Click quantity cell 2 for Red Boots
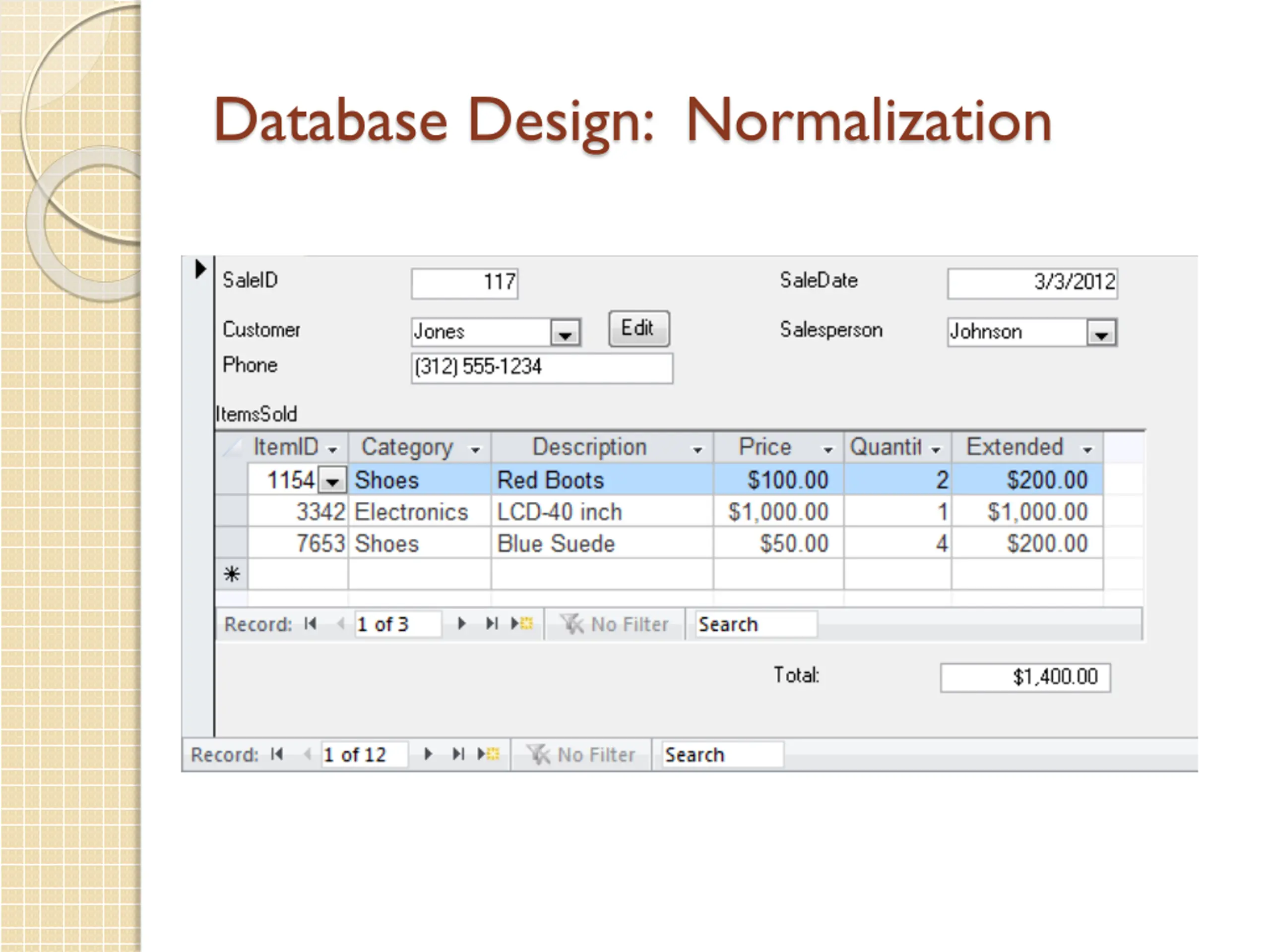Image resolution: width=1270 pixels, height=952 pixels. pyautogui.click(x=897, y=480)
